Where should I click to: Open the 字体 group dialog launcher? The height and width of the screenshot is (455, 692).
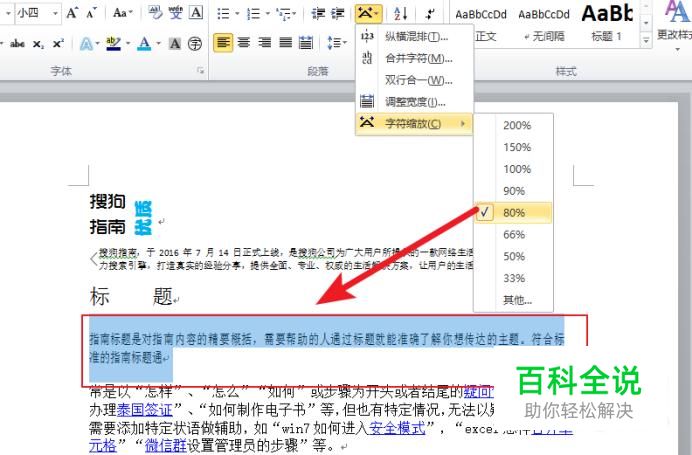click(x=200, y=71)
